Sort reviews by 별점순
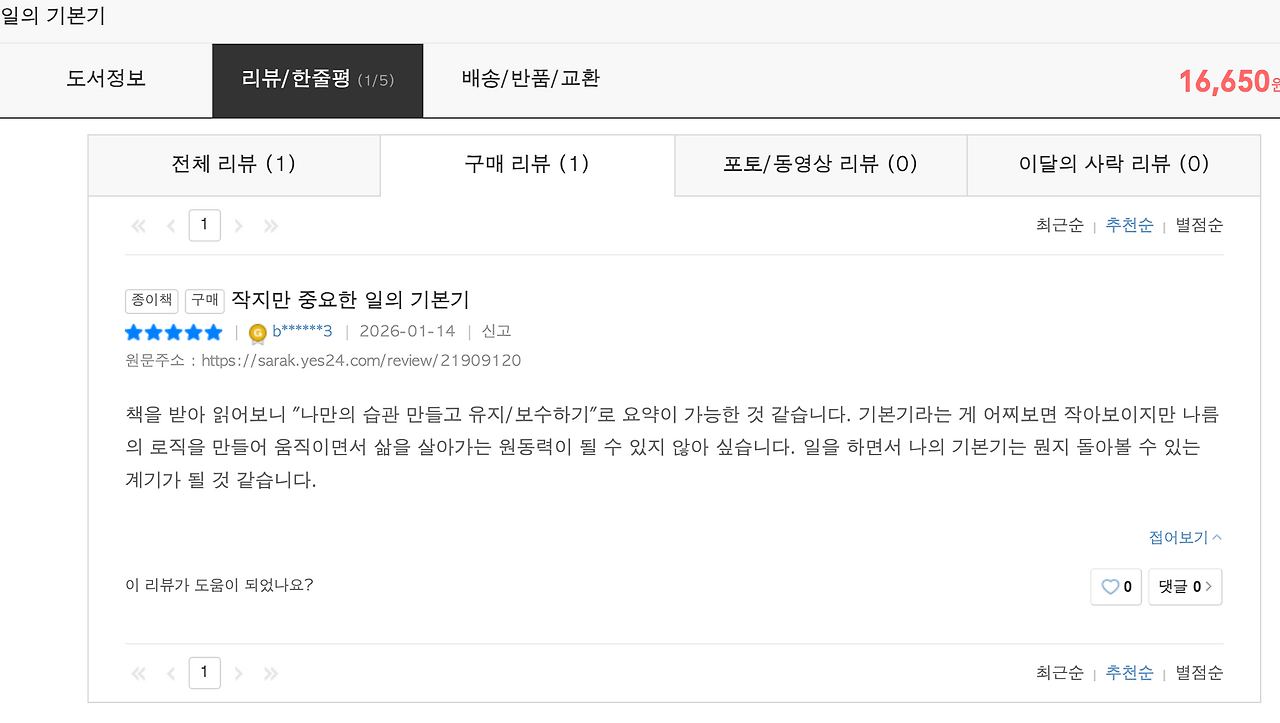 pos(1198,225)
